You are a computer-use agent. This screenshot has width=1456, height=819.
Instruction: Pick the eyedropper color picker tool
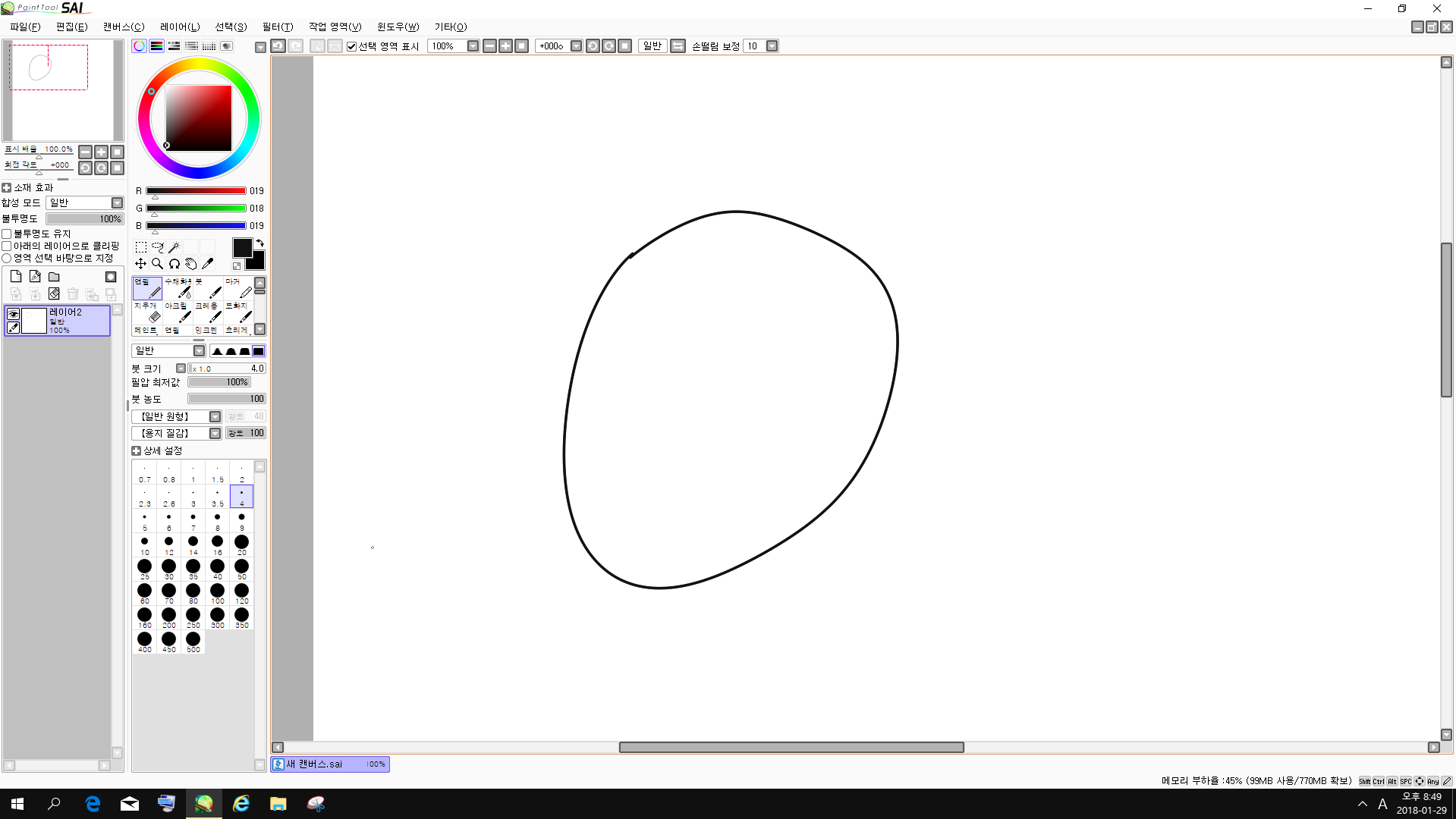click(207, 264)
